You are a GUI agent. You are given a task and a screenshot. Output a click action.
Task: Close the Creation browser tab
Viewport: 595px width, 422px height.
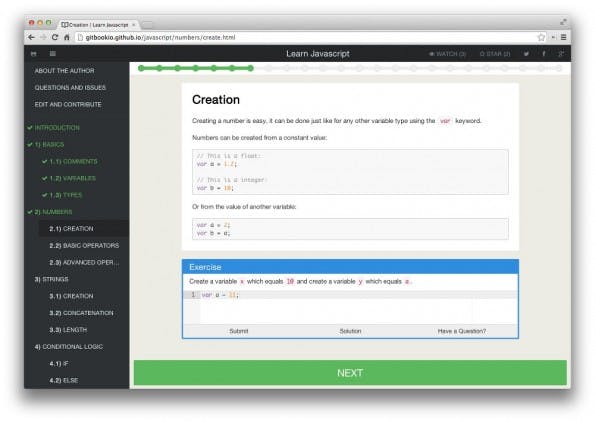click(x=134, y=25)
